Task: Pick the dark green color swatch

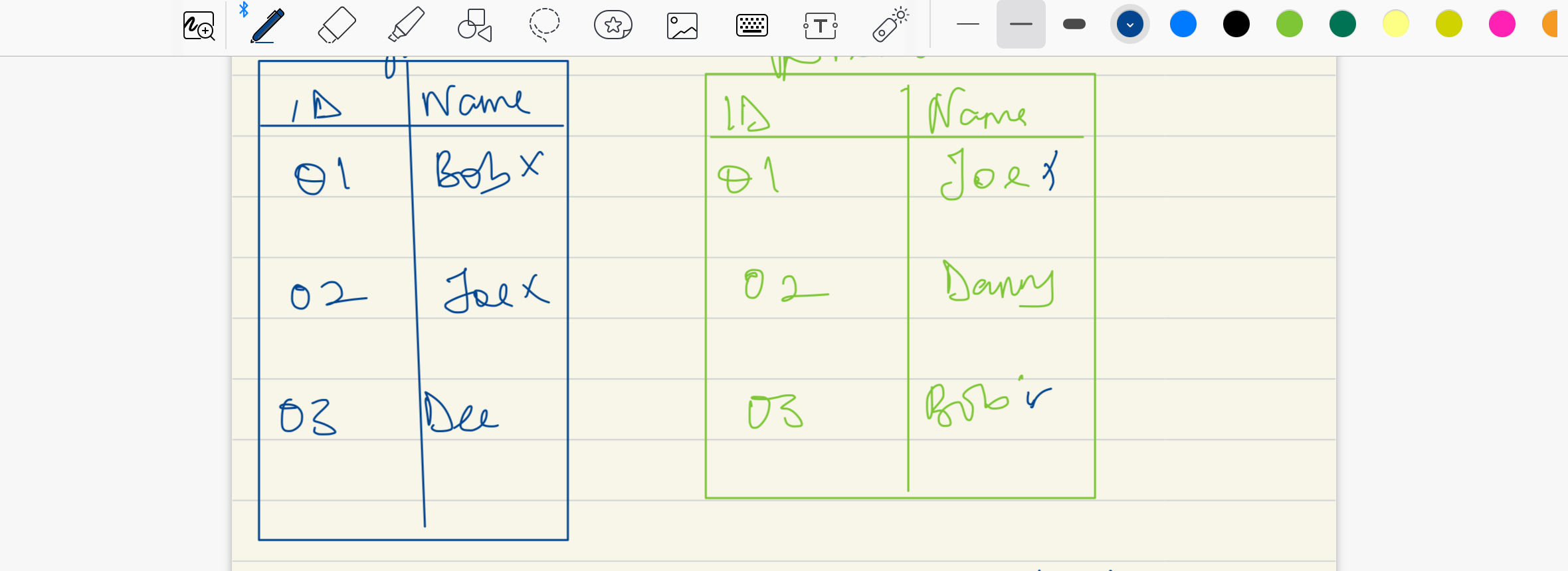Action: 1343,24
